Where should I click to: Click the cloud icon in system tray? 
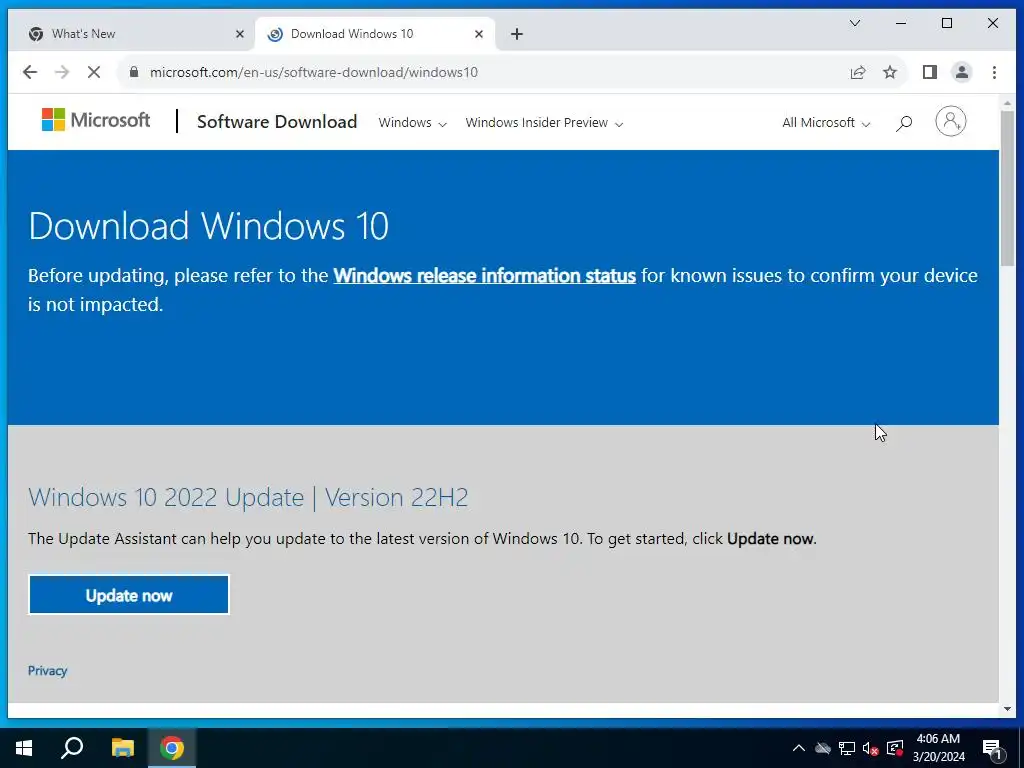point(823,748)
